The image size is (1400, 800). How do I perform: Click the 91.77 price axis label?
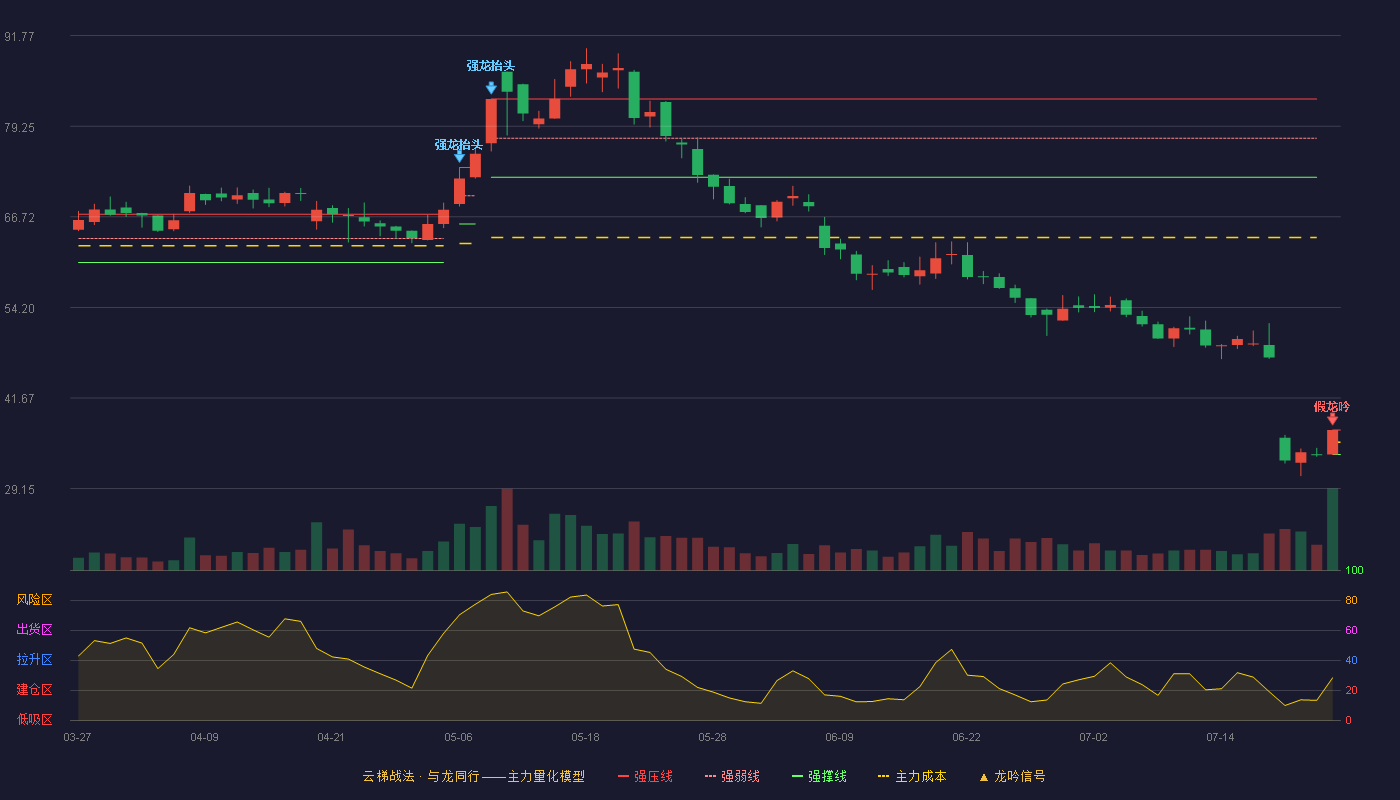(19, 36)
